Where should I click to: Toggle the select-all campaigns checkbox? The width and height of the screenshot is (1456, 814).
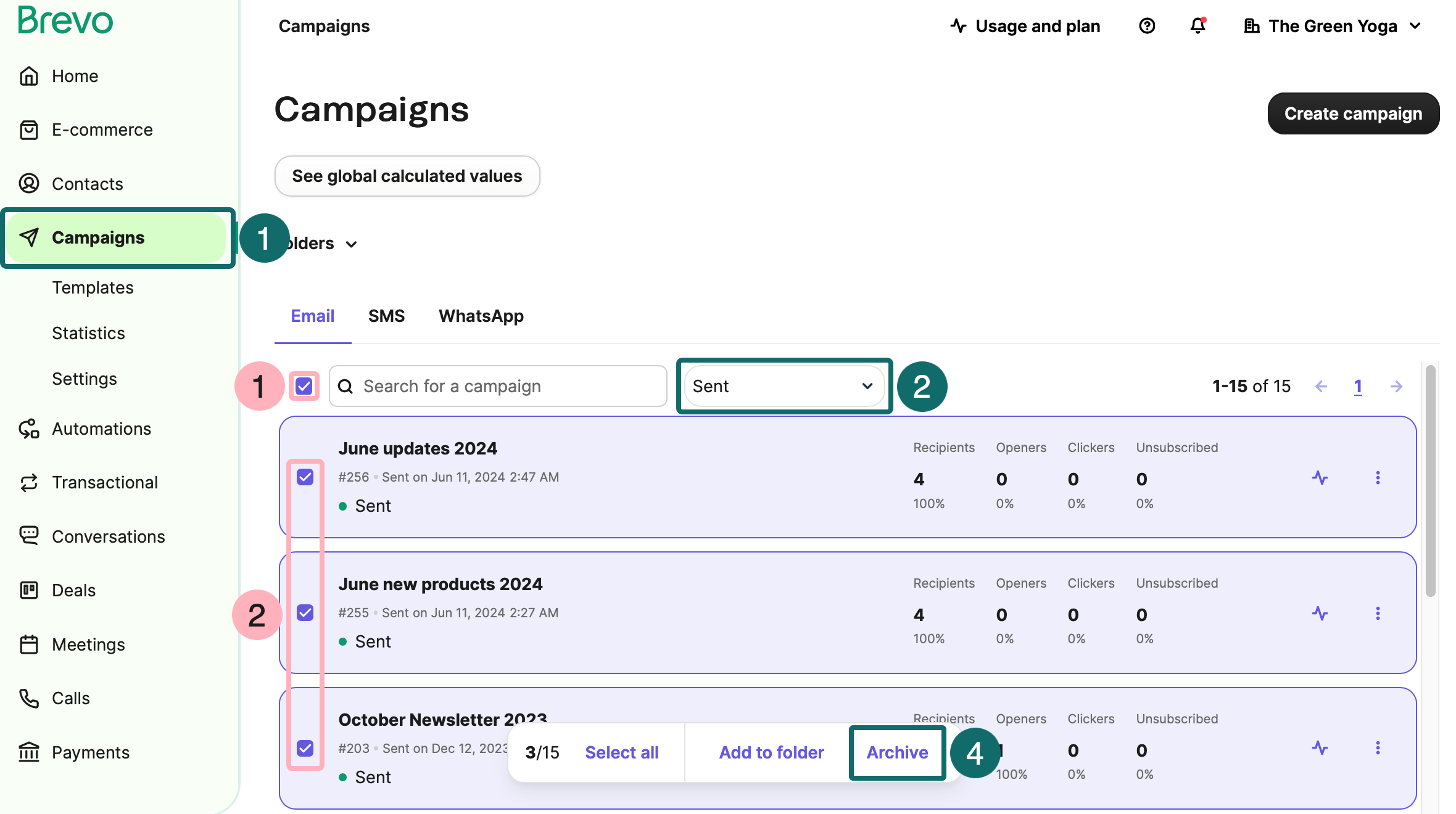(x=304, y=387)
